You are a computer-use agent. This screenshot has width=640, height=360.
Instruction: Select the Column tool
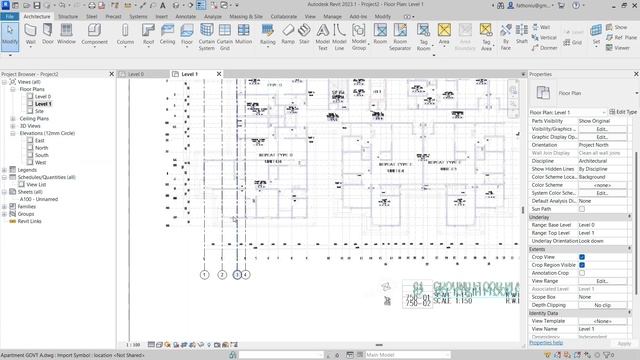125,34
